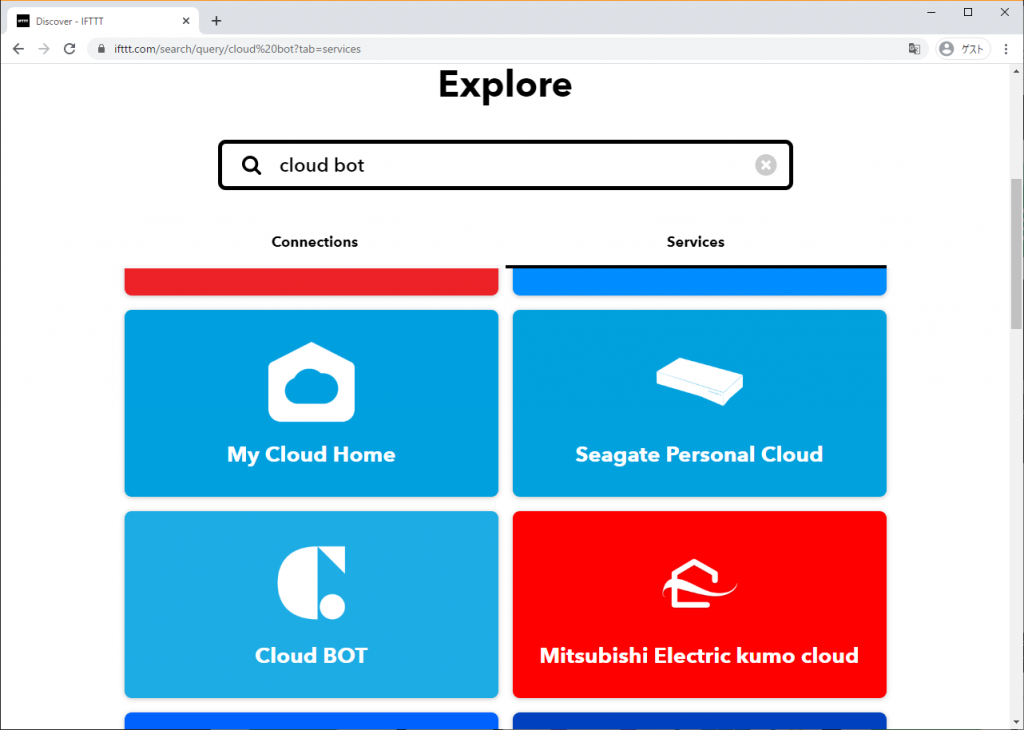This screenshot has height=730, width=1024.
Task: Click the magnifying glass search icon
Action: [x=251, y=165]
